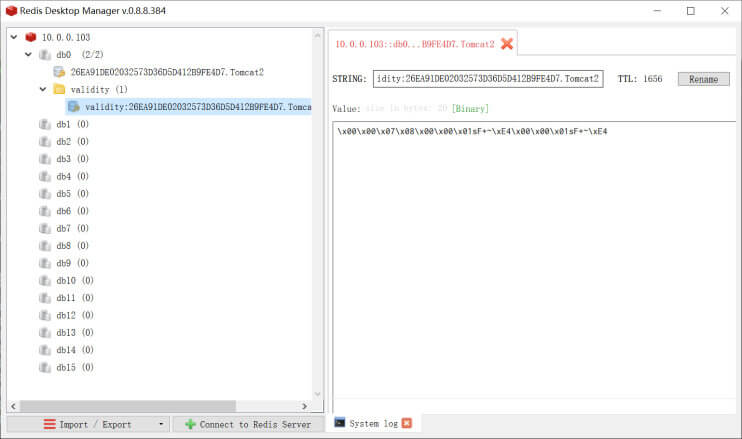Screen dimensions: 742x439
Task: Click the db14 database icon
Action: pyautogui.click(x=45, y=350)
